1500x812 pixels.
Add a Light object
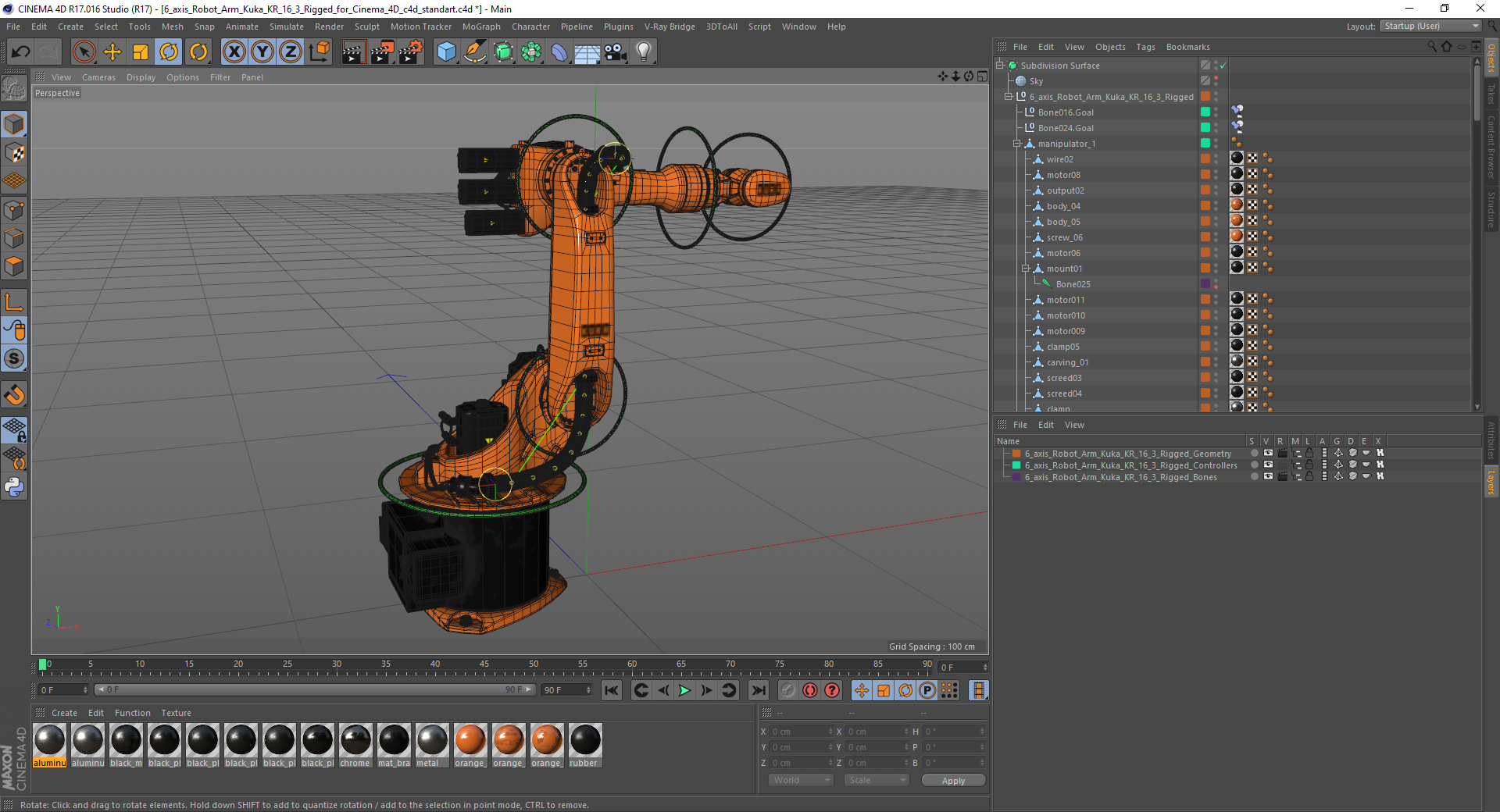pos(644,52)
